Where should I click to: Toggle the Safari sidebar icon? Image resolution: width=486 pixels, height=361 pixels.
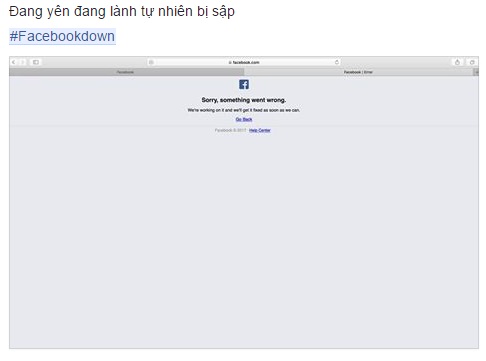[x=36, y=62]
